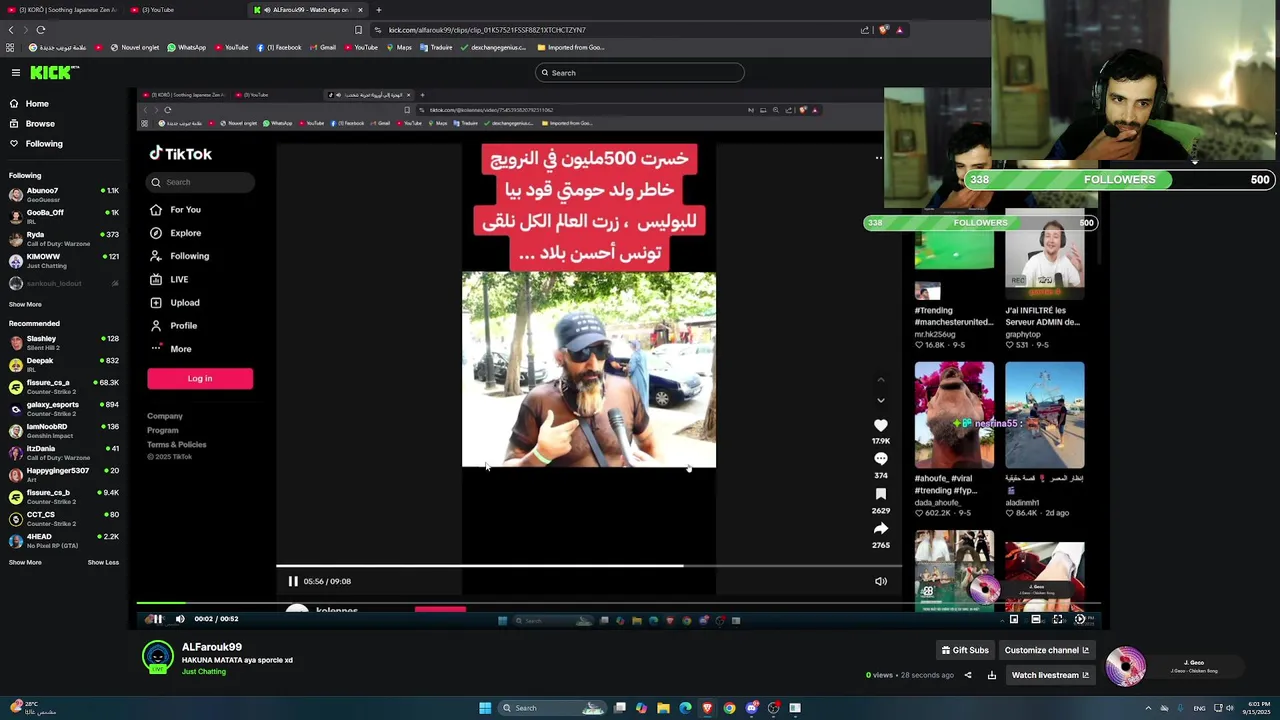Open the Traduire bookmark
This screenshot has height=720, width=1280.
(x=436, y=47)
